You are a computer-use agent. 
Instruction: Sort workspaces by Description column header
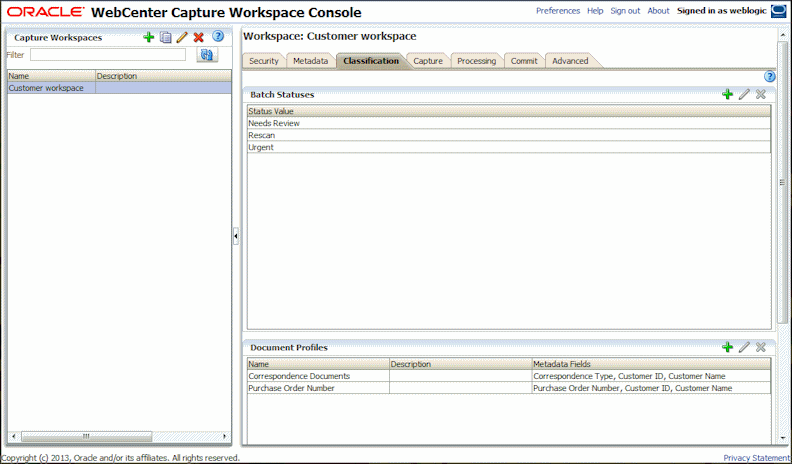pos(163,76)
